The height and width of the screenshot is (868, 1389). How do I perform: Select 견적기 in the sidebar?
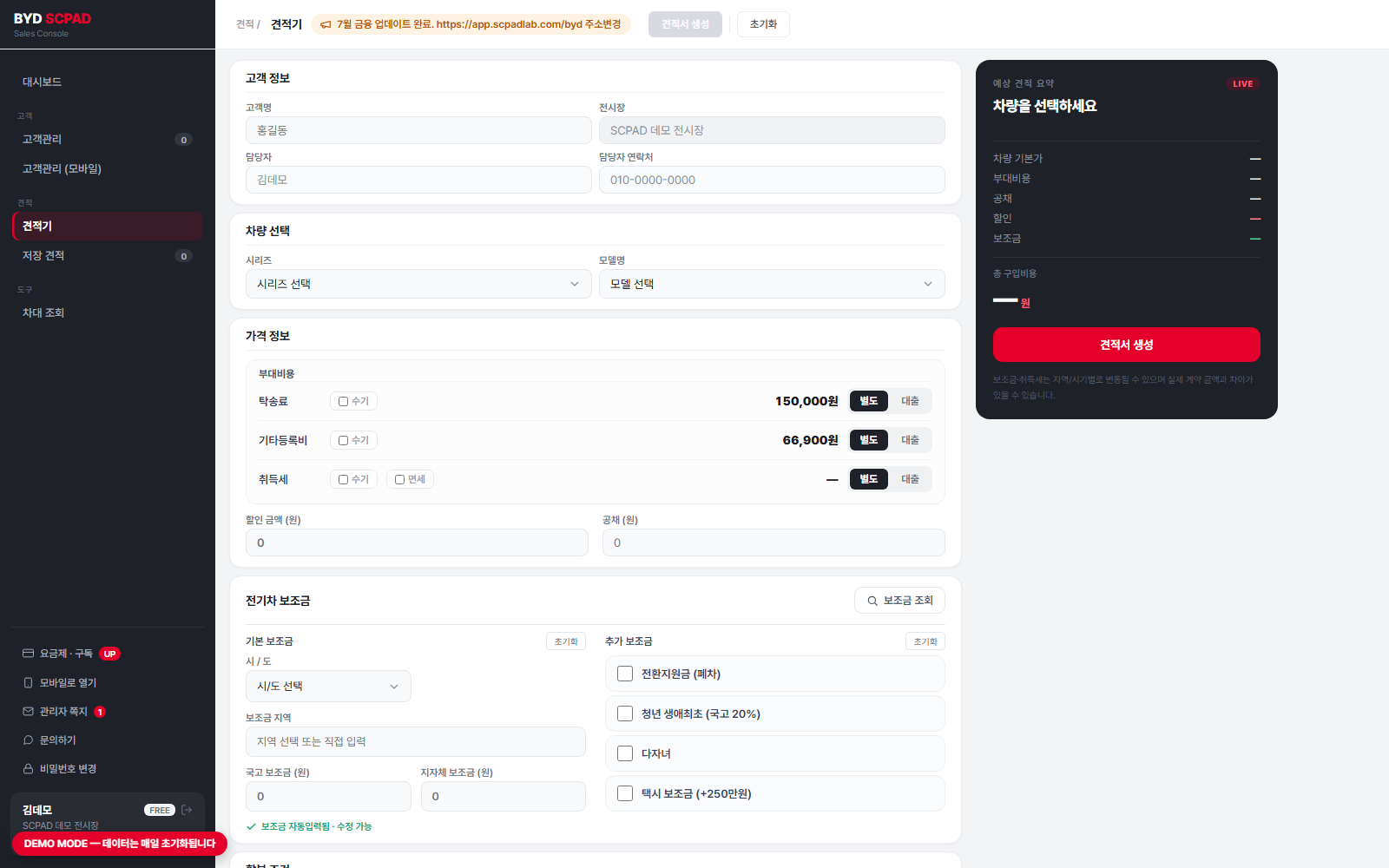pos(108,226)
